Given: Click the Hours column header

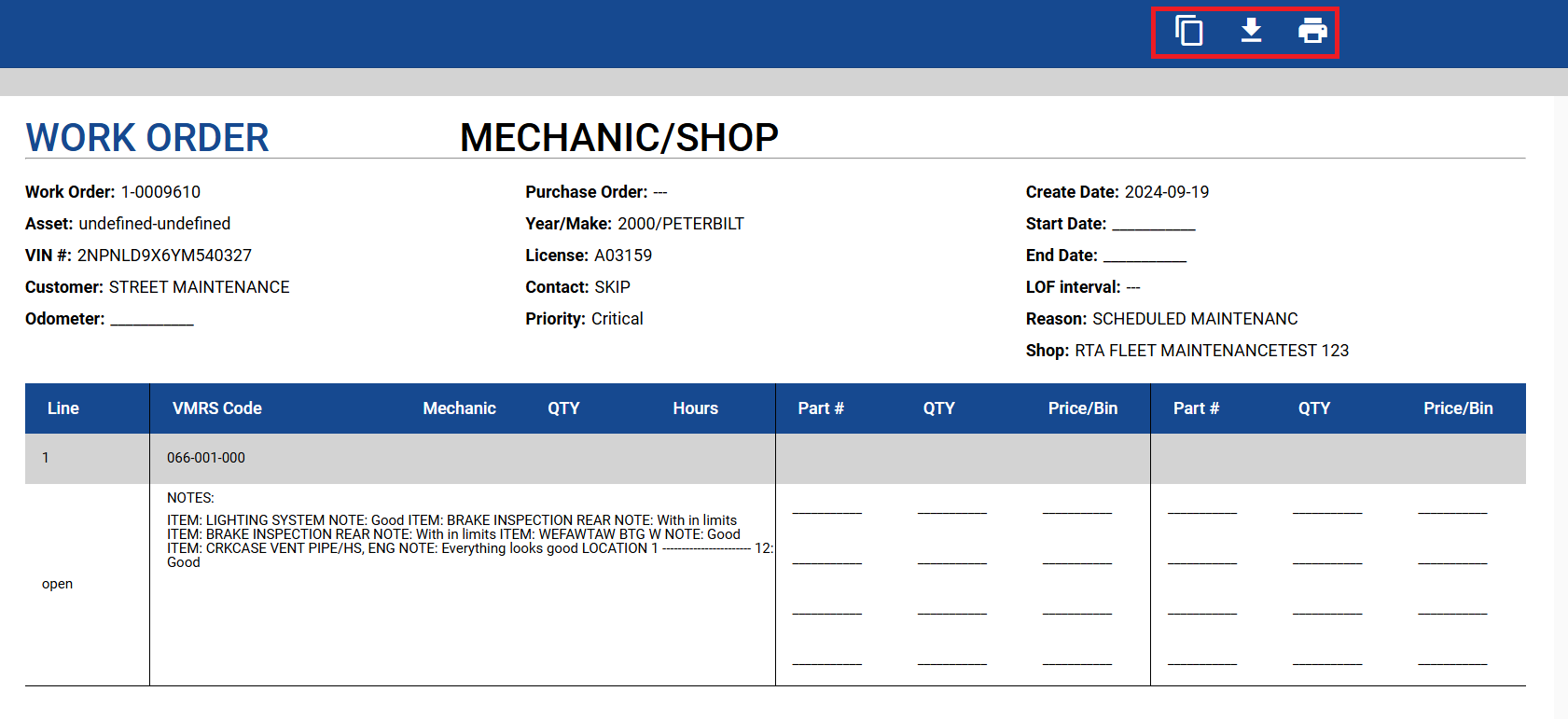Looking at the screenshot, I should 695,408.
